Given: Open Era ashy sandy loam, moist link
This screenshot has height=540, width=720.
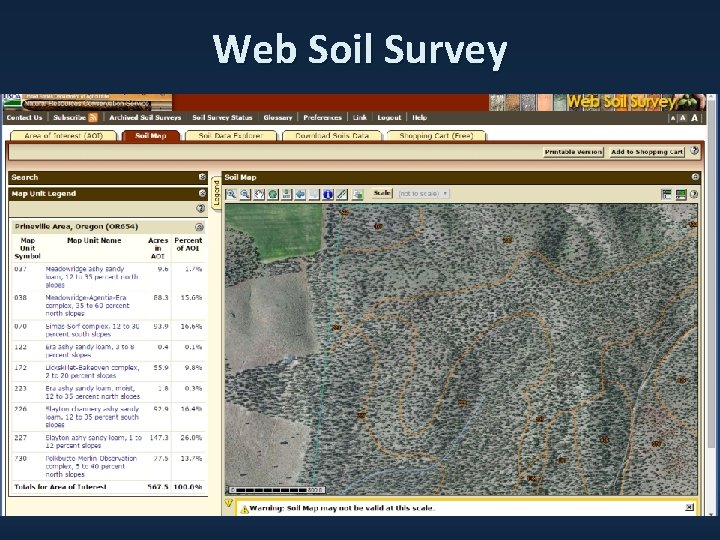Looking at the screenshot, I should [x=92, y=392].
